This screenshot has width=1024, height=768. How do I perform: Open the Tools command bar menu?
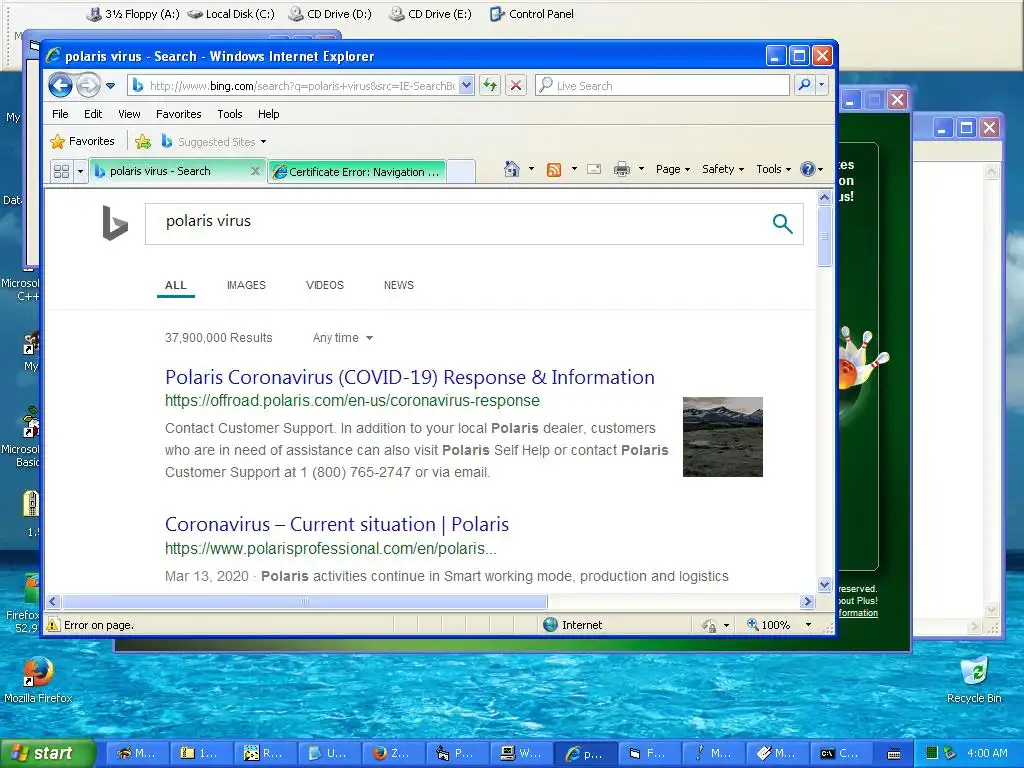774,169
